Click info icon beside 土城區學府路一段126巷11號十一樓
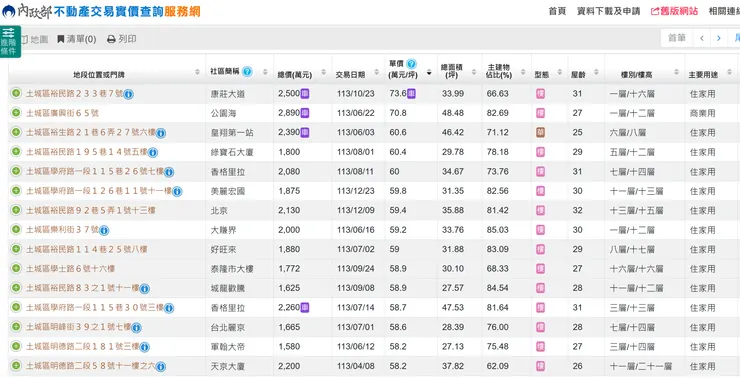 [177, 192]
